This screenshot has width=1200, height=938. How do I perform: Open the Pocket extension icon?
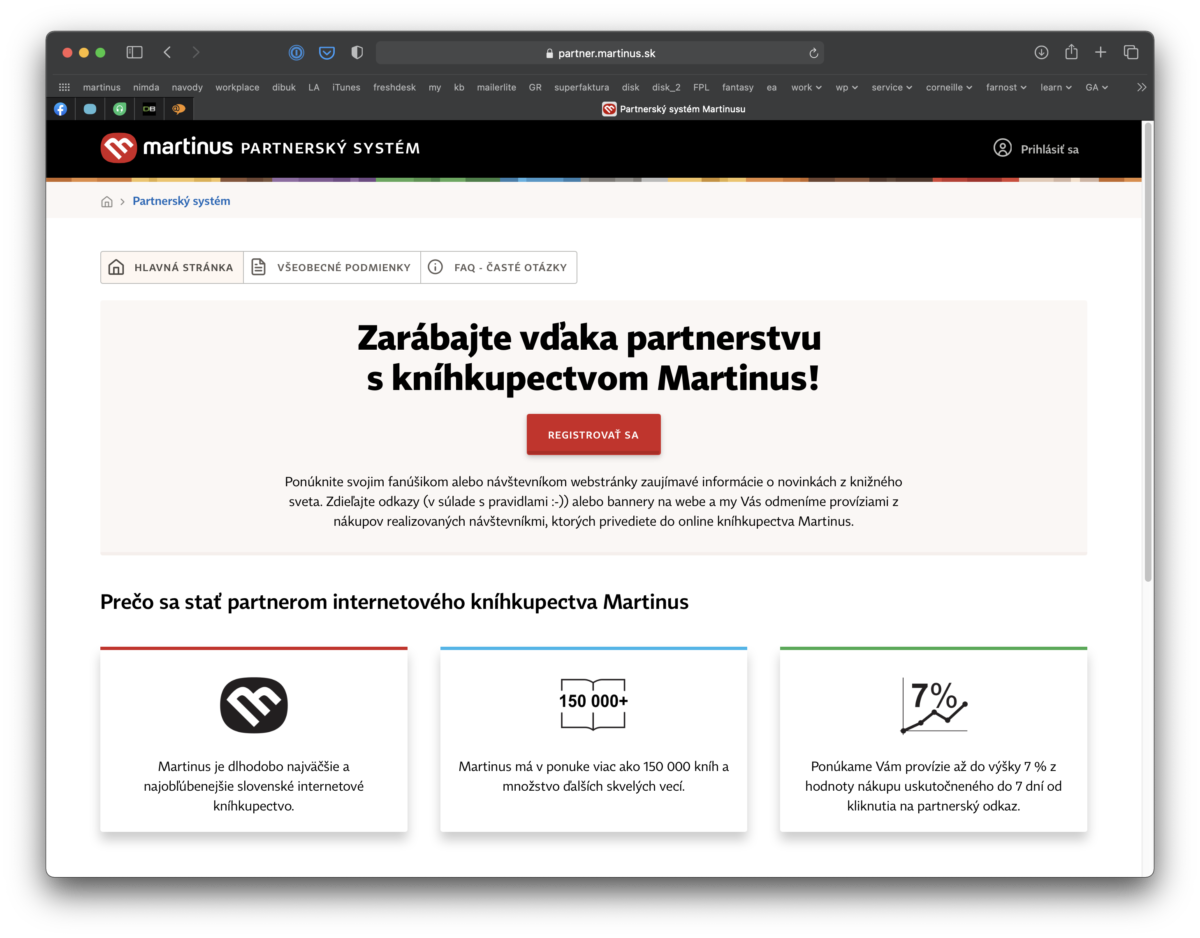pos(326,52)
